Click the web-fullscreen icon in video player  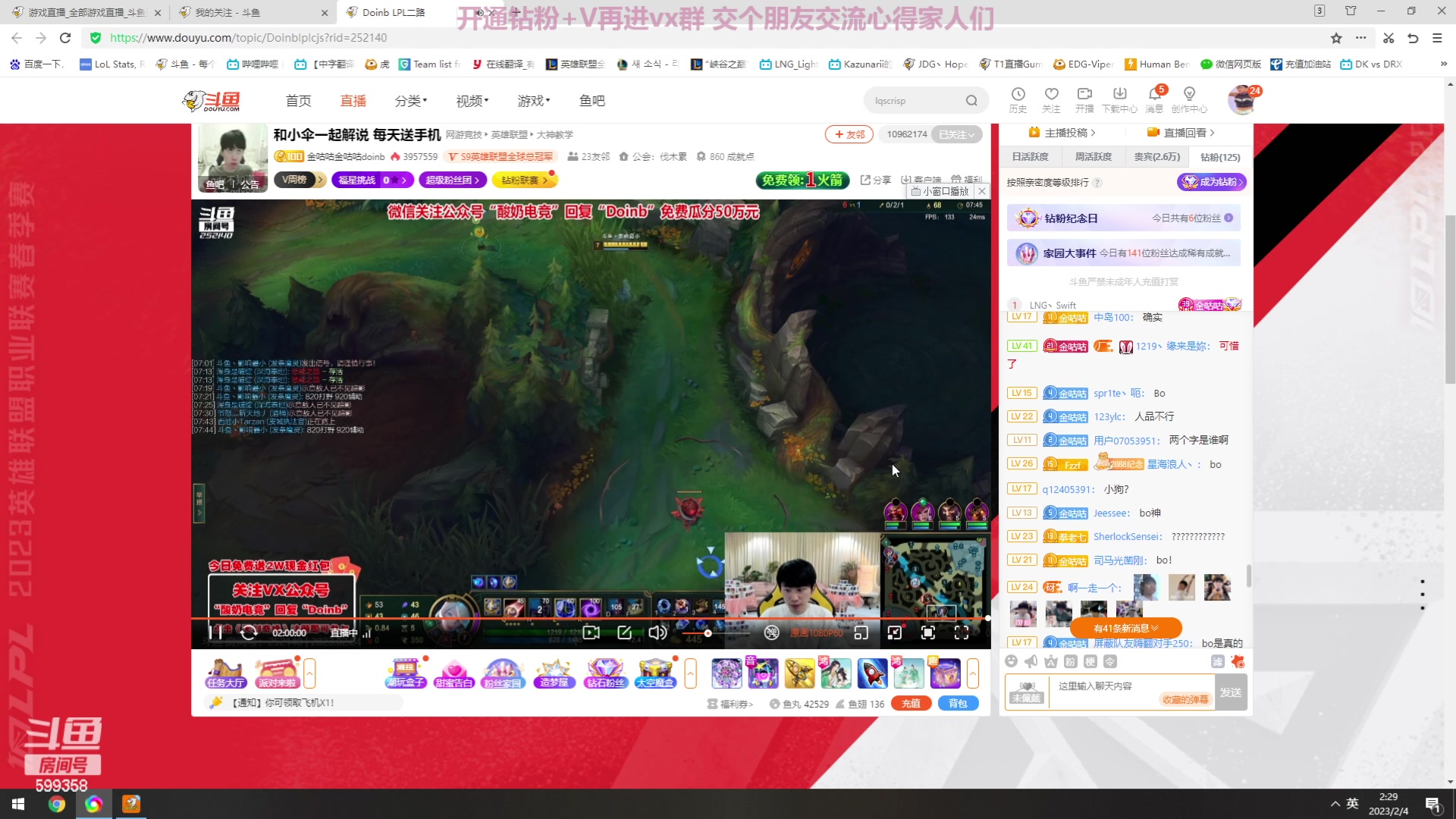coord(927,632)
